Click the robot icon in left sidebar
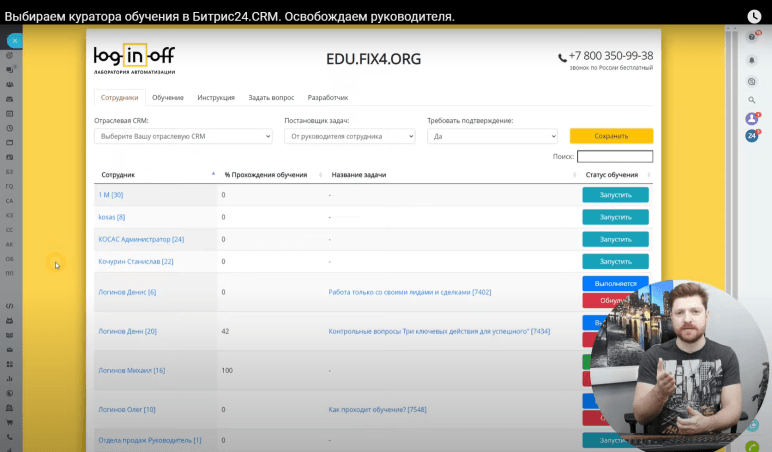 pyautogui.click(x=9, y=321)
